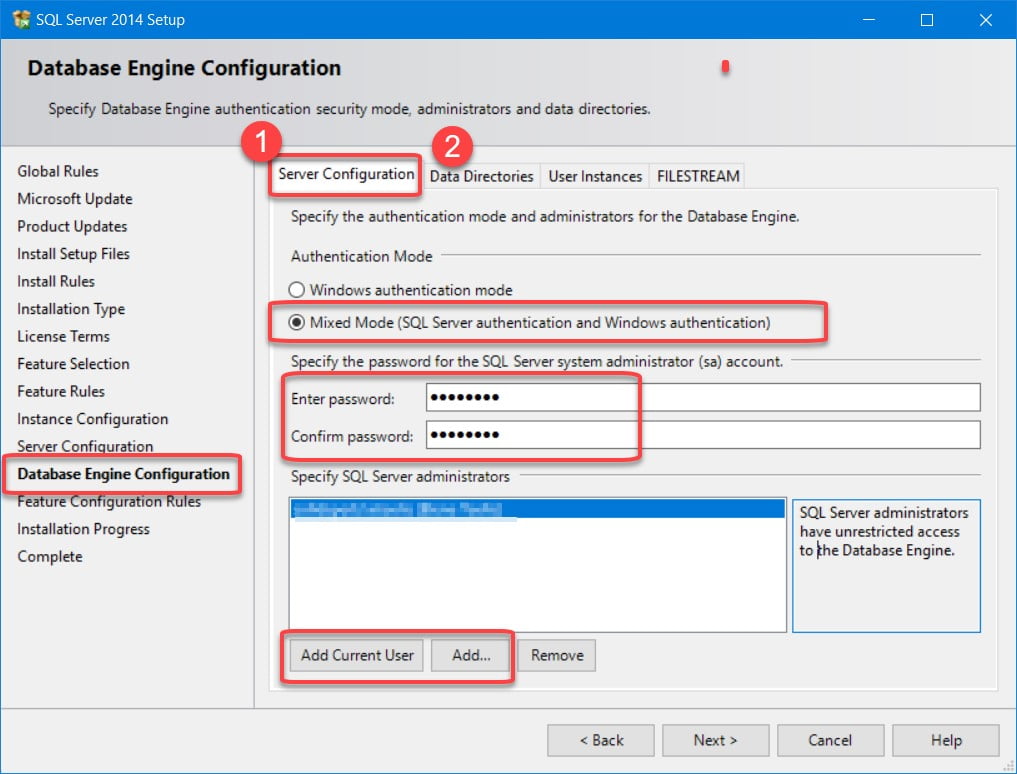Click Microsoft Update step in sidebar
The width and height of the screenshot is (1017, 774).
coord(75,199)
